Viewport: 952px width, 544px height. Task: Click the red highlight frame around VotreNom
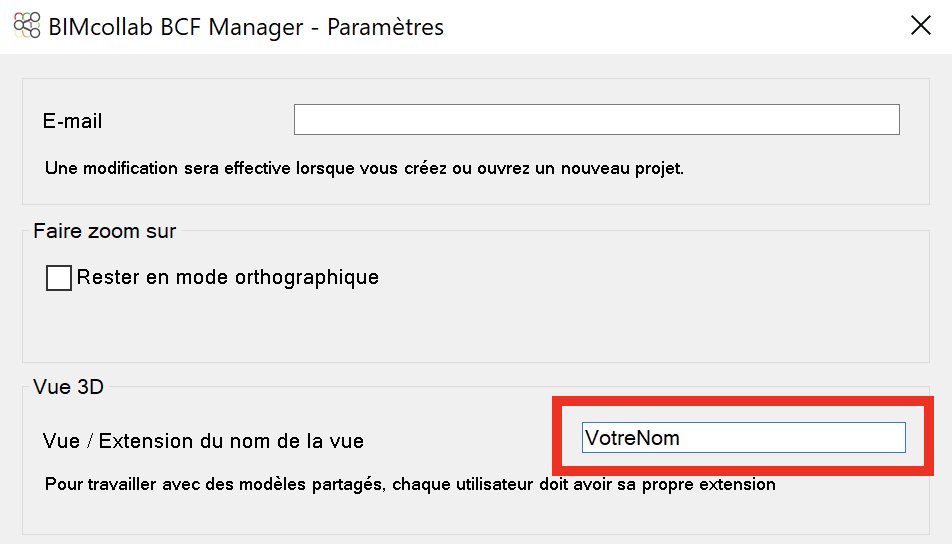[743, 401]
